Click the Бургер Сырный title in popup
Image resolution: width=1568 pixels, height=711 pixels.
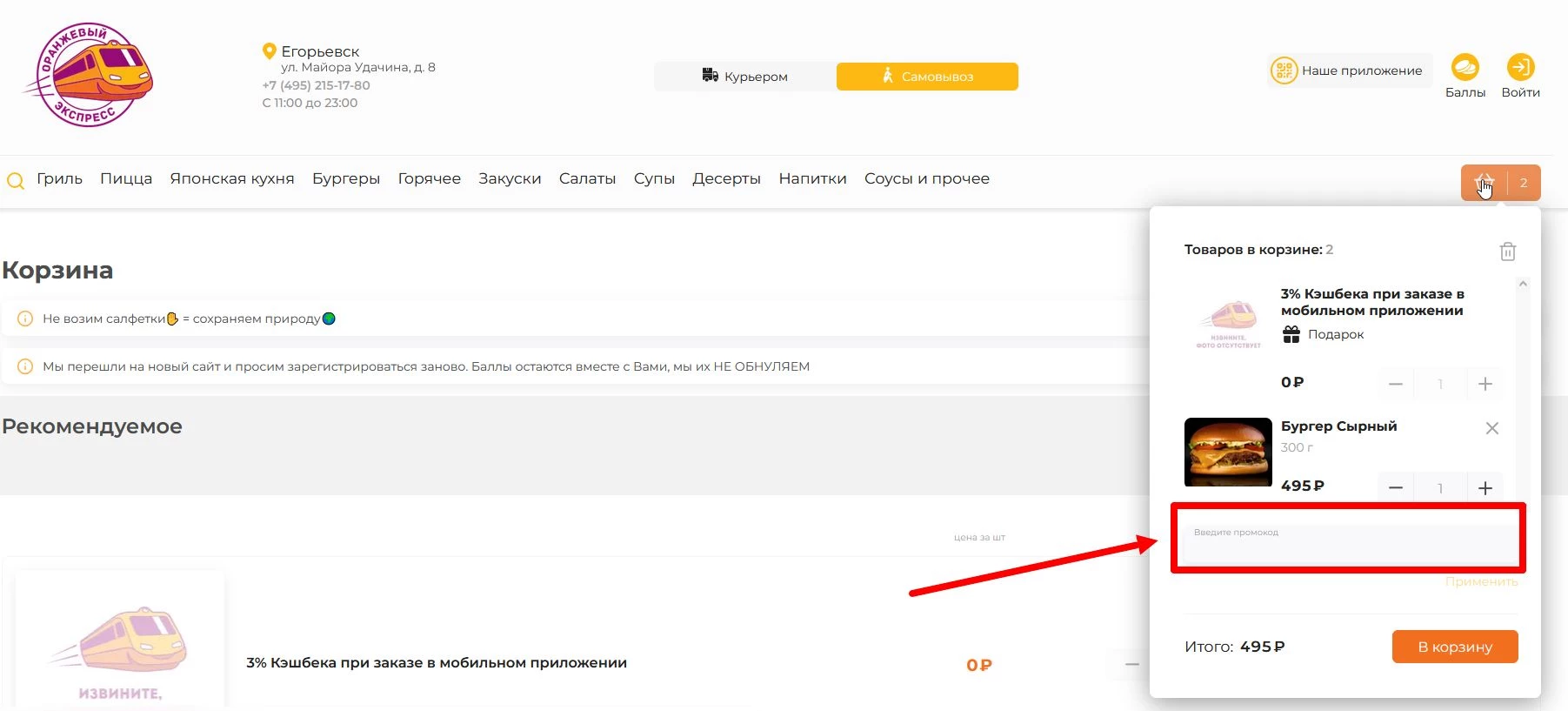coord(1338,426)
